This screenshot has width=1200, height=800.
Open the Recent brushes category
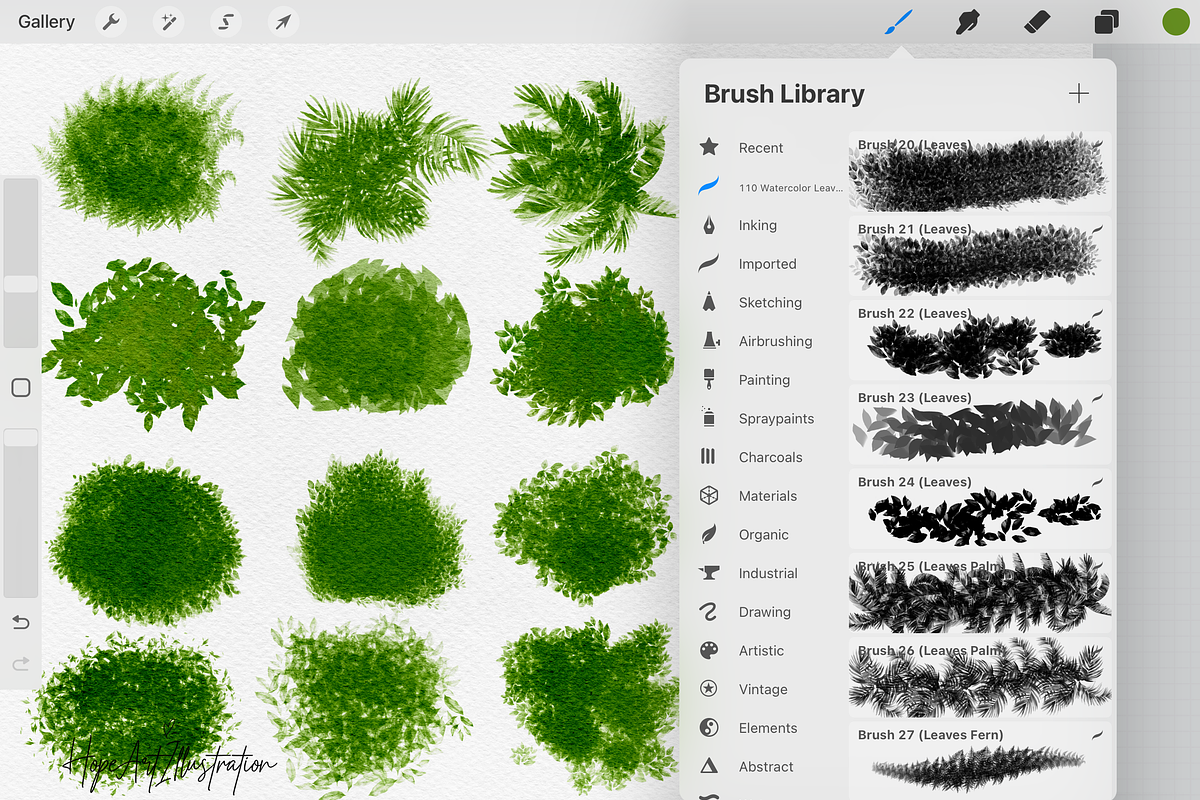(x=760, y=148)
